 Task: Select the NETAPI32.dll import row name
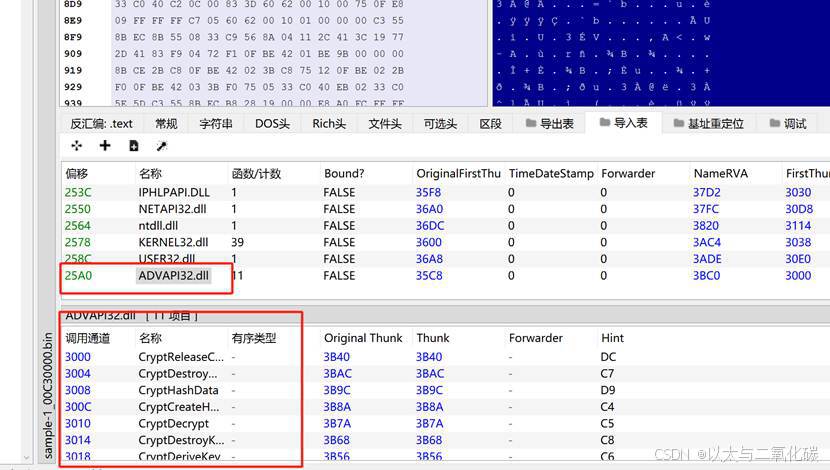click(173, 209)
